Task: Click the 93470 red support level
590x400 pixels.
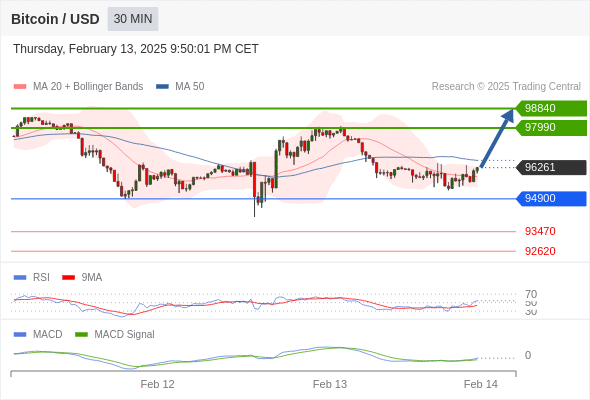Action: click(x=540, y=231)
